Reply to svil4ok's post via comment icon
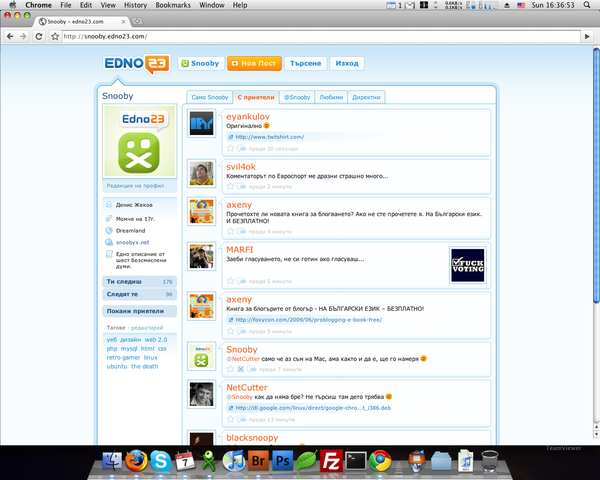Image resolution: width=600 pixels, height=480 pixels. tap(241, 186)
